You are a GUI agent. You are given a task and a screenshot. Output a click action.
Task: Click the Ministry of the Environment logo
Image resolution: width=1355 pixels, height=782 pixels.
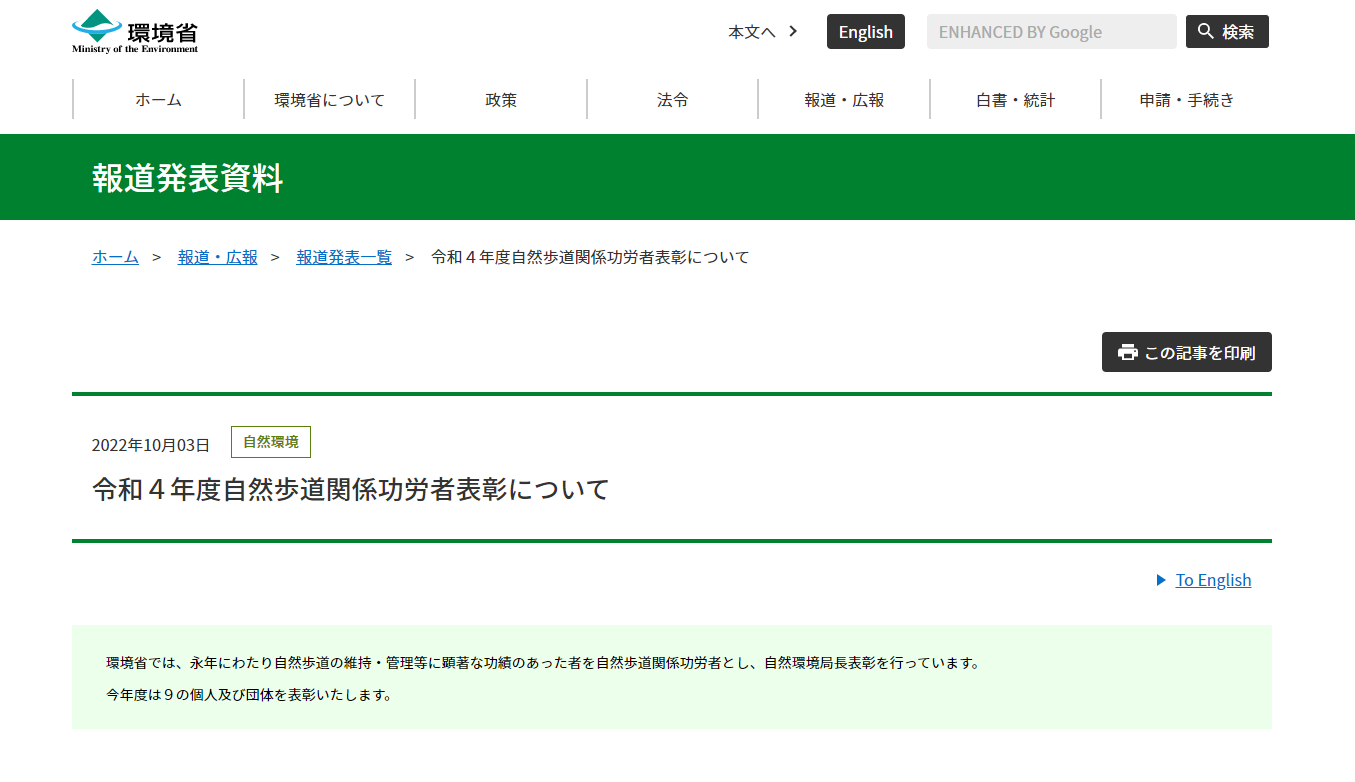click(x=135, y=31)
